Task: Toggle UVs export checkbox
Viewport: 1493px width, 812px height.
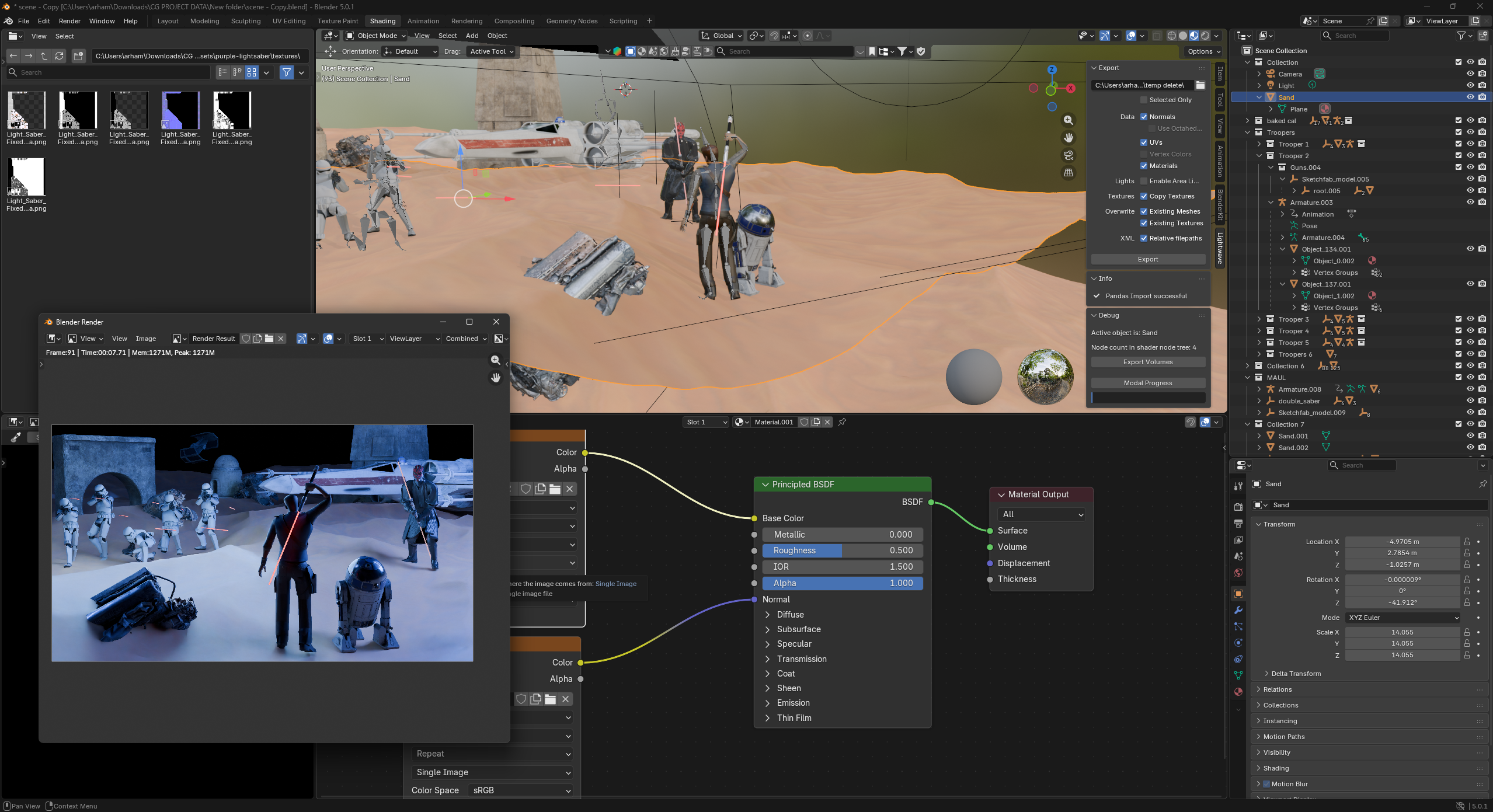Action: (1144, 142)
